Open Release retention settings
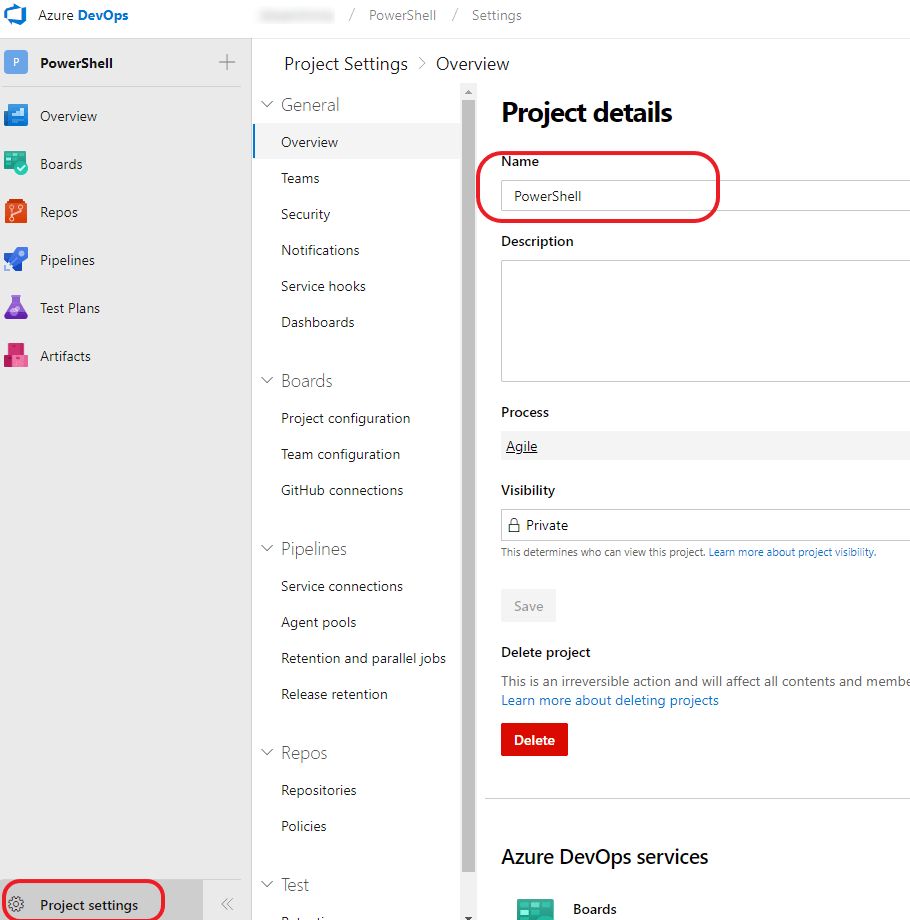This screenshot has width=910, height=920. click(334, 694)
